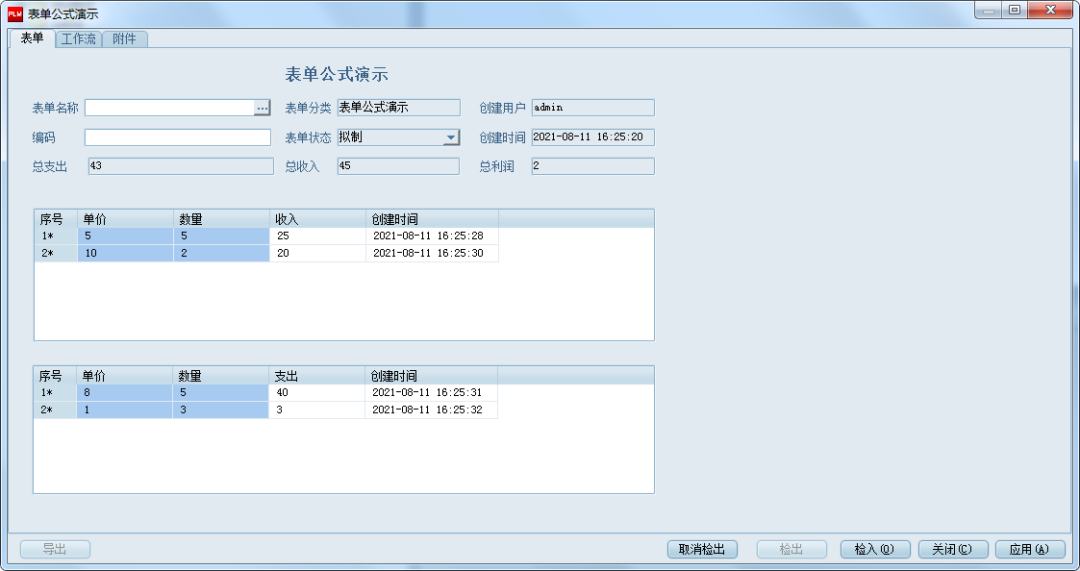Click the 支出 column header in the lower table
The height and width of the screenshot is (571, 1080).
(316, 376)
